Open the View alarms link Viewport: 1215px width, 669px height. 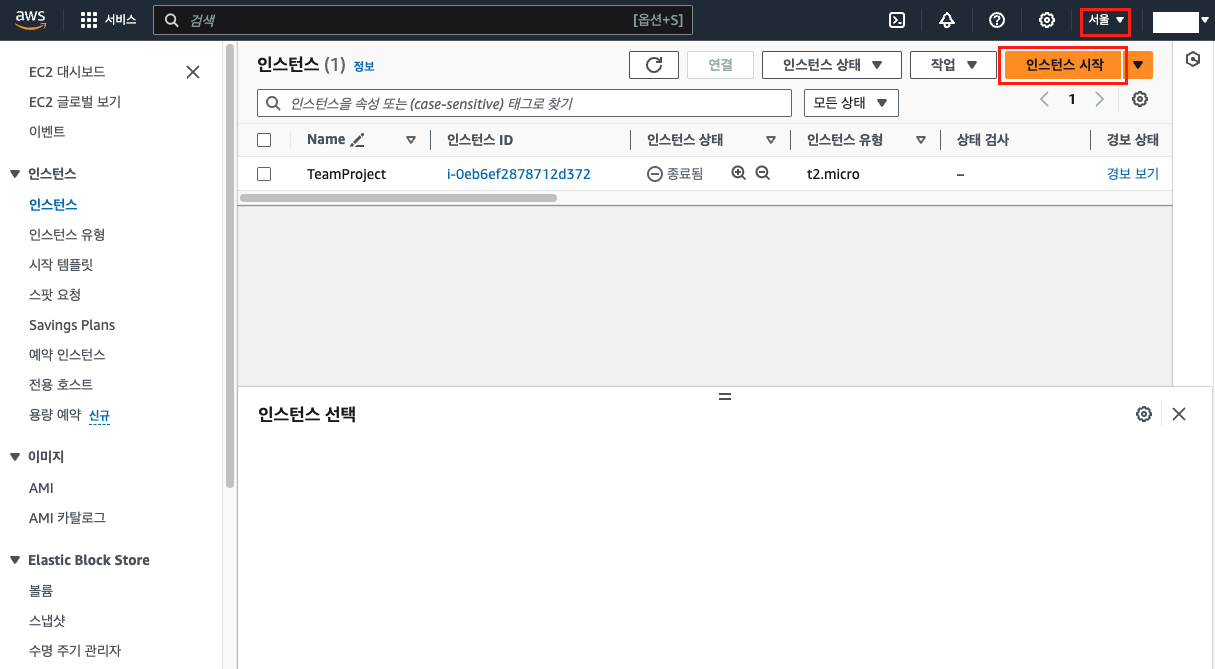1133,174
